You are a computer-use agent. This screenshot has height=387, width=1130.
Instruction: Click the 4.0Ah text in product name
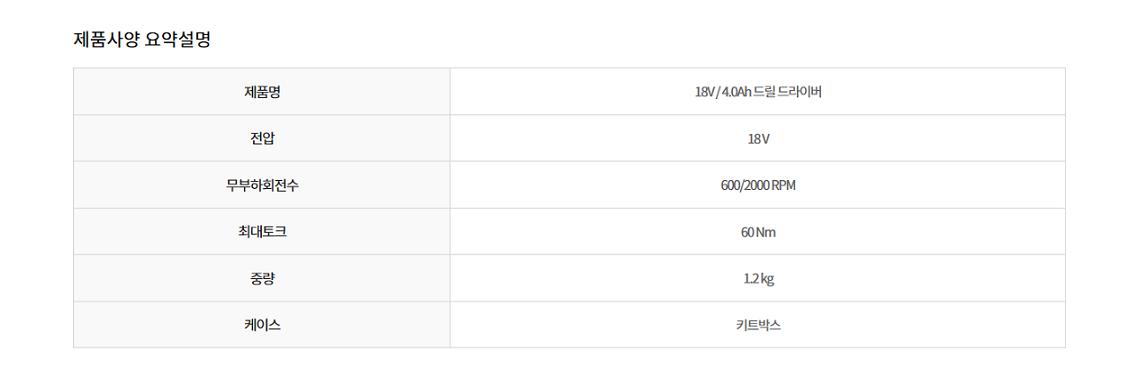[x=735, y=92]
